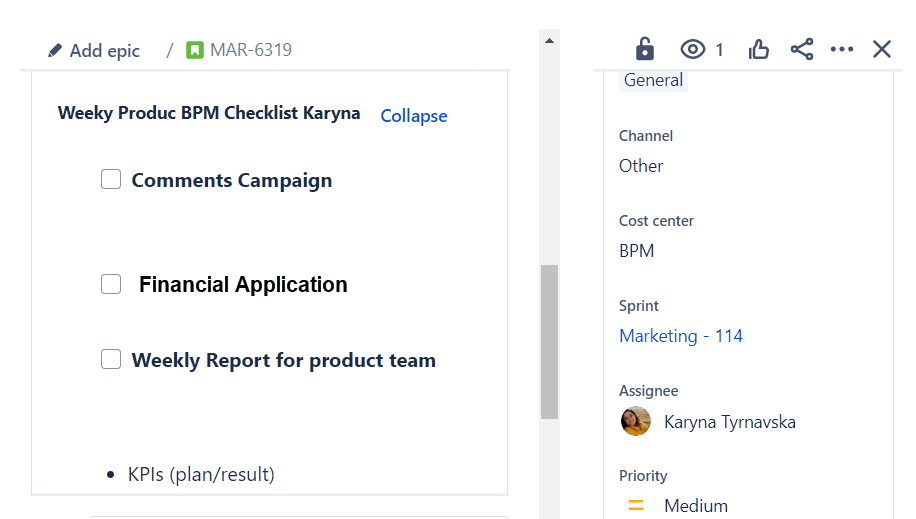Click the Priority field label
The height and width of the screenshot is (519, 916).
click(x=643, y=476)
